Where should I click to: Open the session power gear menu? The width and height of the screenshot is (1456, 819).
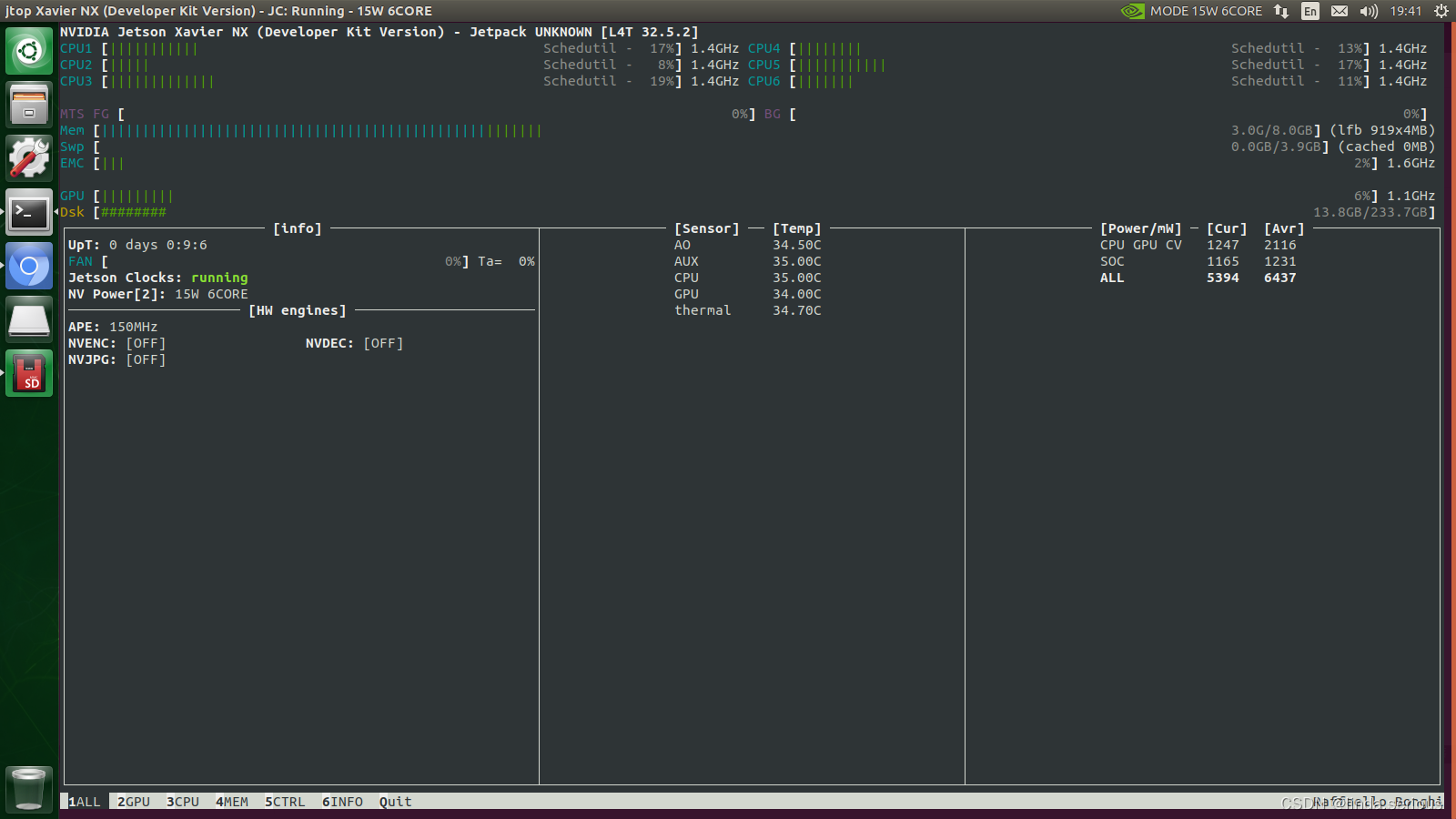[1441, 11]
